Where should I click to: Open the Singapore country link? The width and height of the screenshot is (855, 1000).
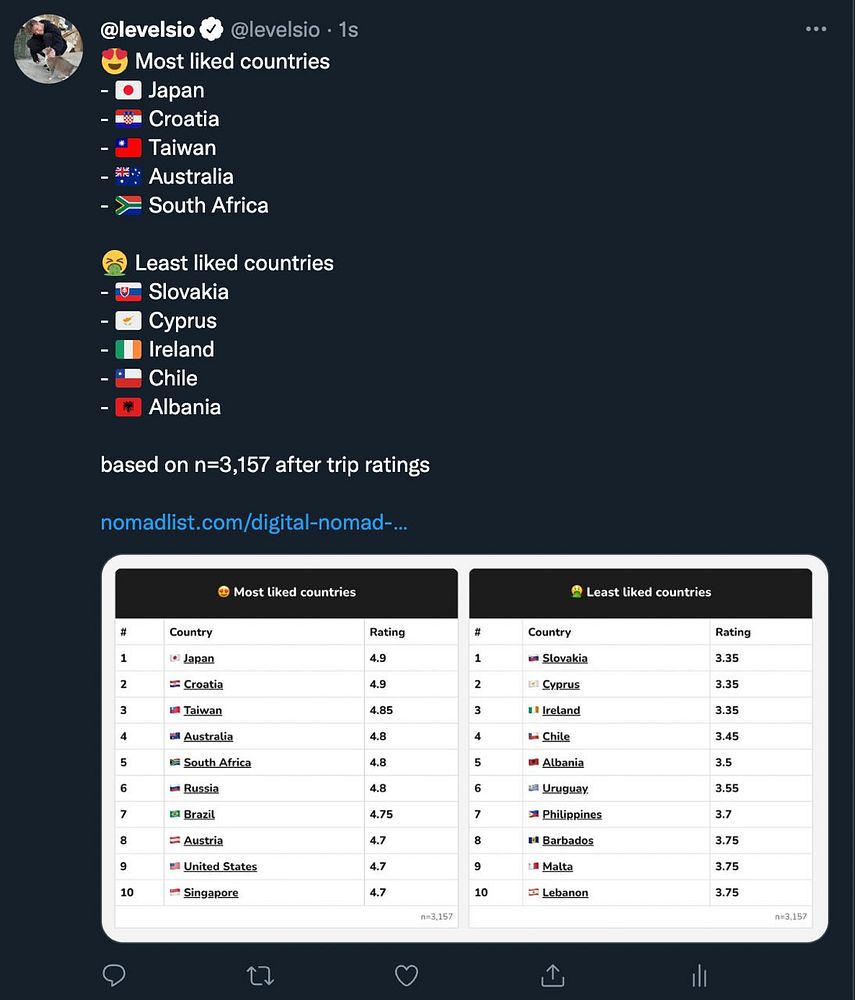tap(211, 892)
